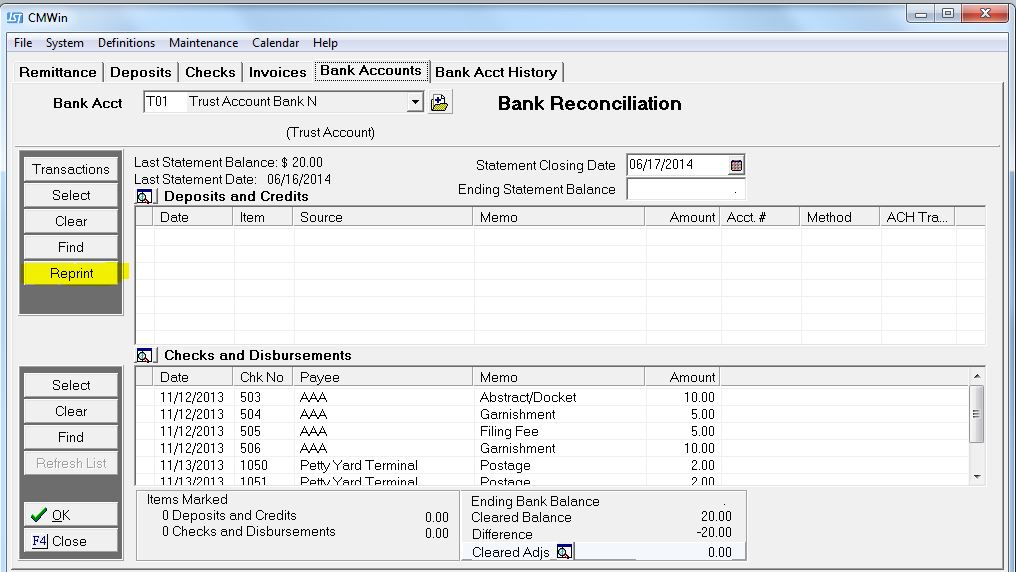Open the Definitions menu
The height and width of the screenshot is (572, 1016).
[x=126, y=43]
